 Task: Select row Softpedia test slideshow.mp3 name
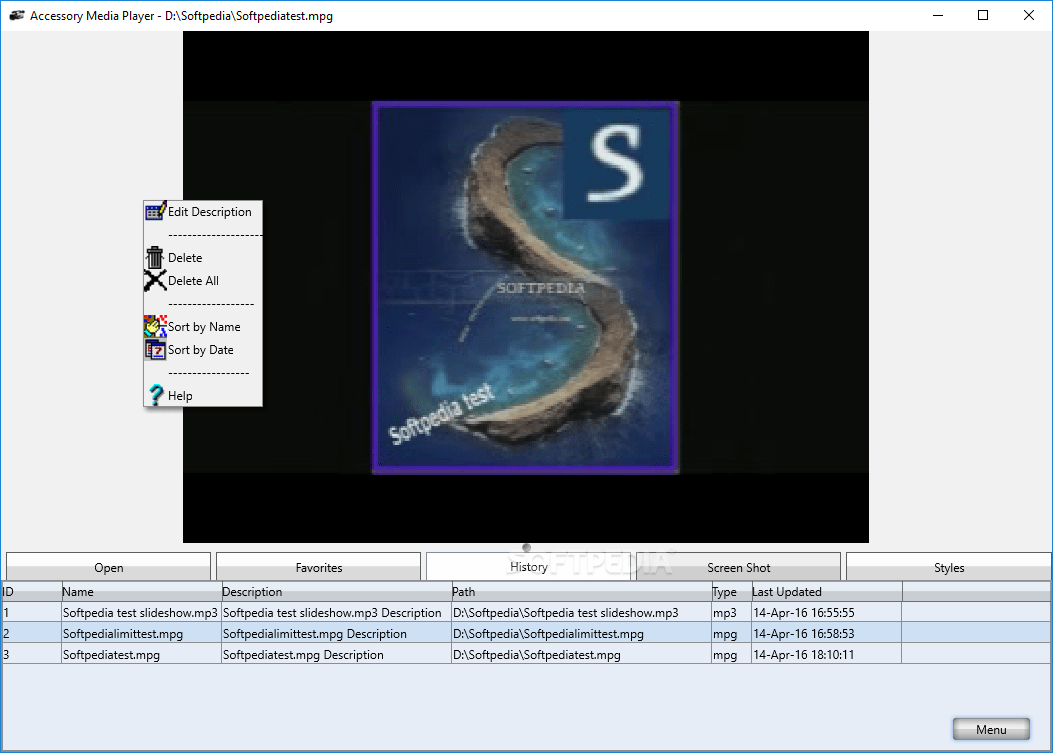[140, 613]
